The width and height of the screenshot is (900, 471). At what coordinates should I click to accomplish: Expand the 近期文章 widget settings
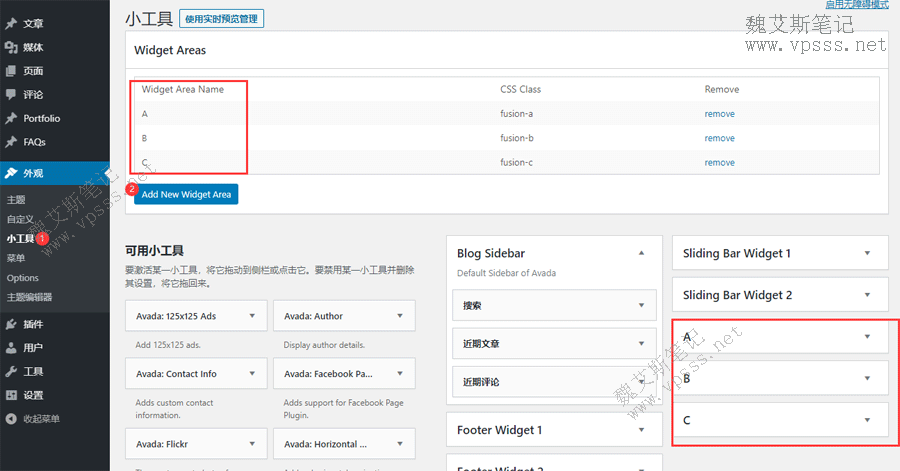641,344
